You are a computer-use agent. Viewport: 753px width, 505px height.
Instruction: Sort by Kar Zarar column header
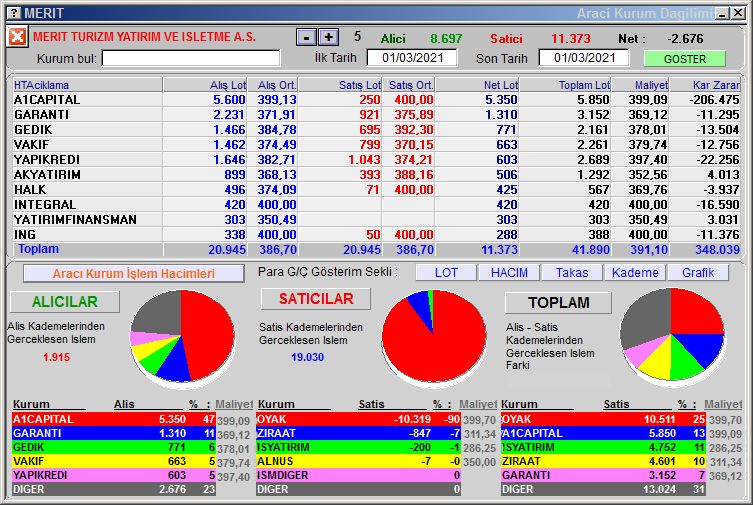tap(705, 85)
